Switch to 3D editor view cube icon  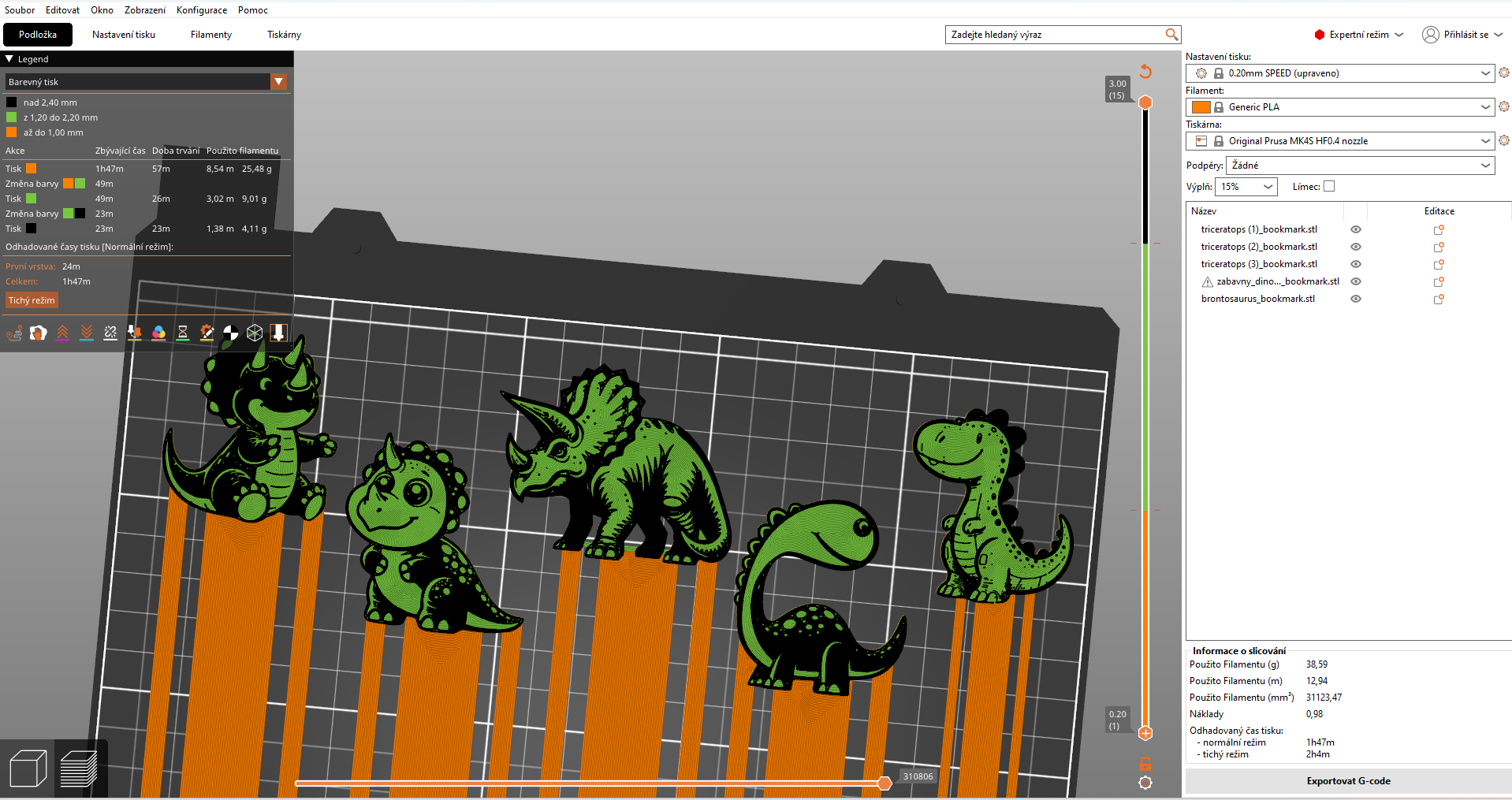click(x=28, y=768)
